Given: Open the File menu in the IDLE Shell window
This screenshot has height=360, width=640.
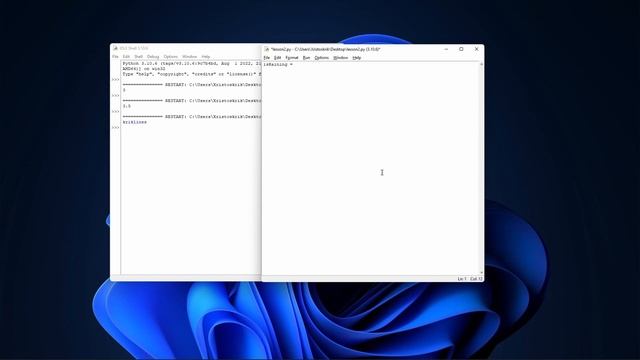Looking at the screenshot, I should [115, 57].
